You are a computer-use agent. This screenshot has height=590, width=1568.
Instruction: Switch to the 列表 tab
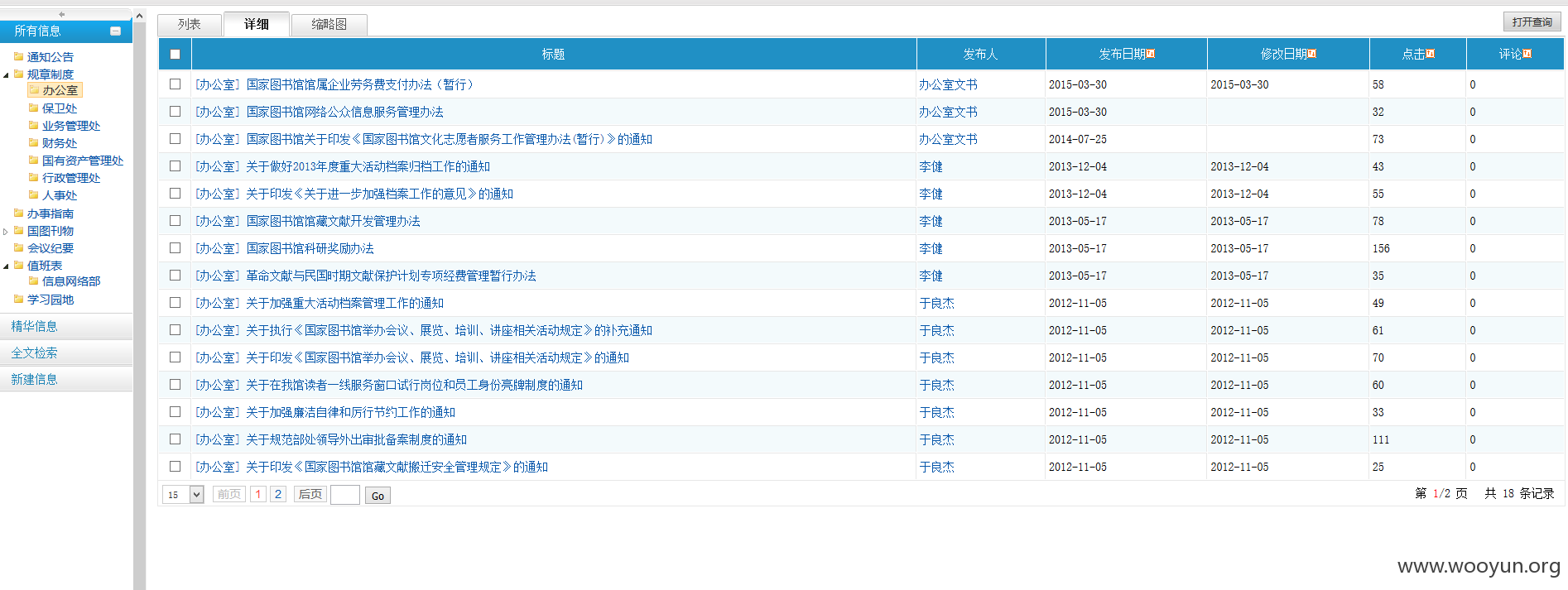tap(190, 25)
